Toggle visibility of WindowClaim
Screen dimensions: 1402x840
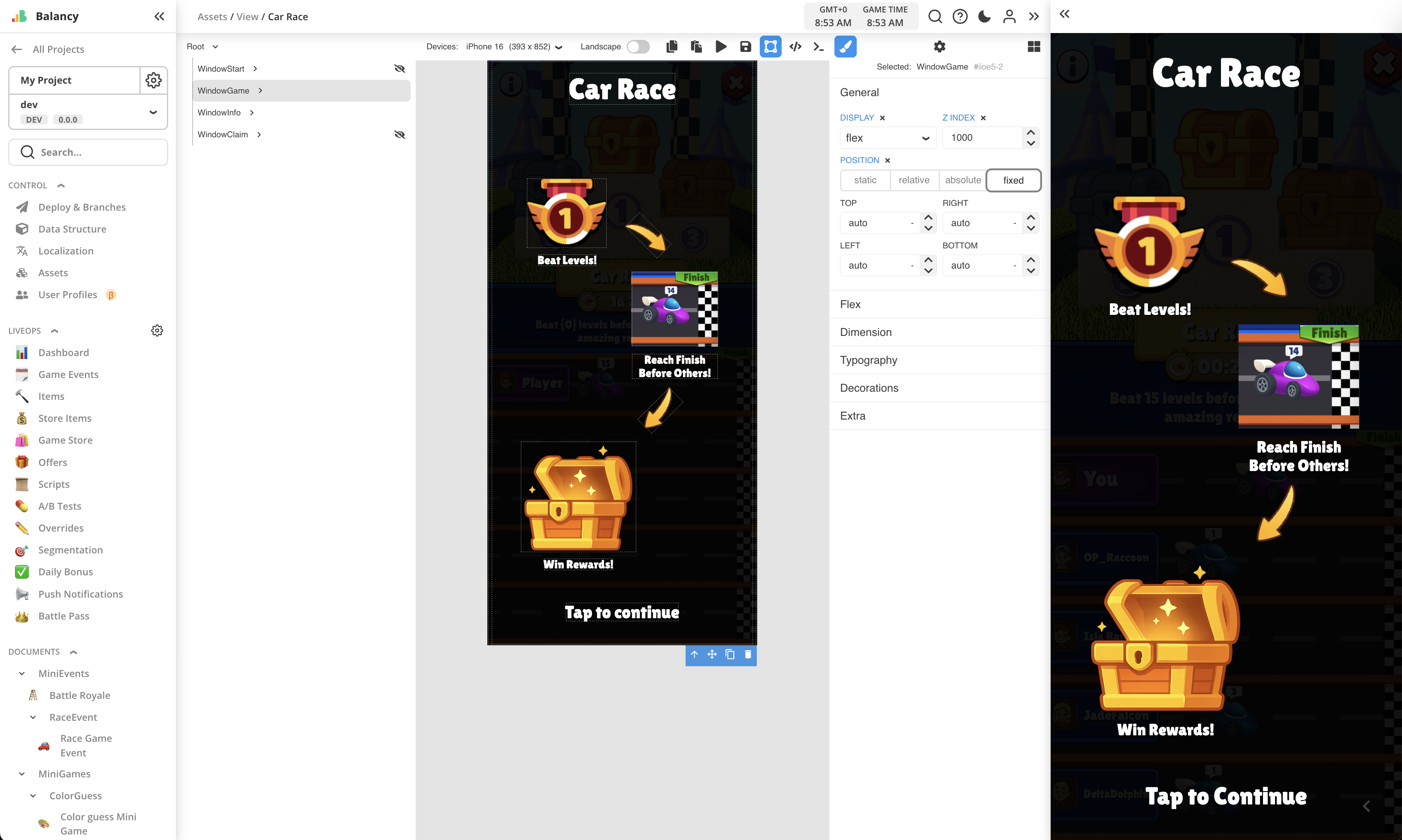click(400, 134)
